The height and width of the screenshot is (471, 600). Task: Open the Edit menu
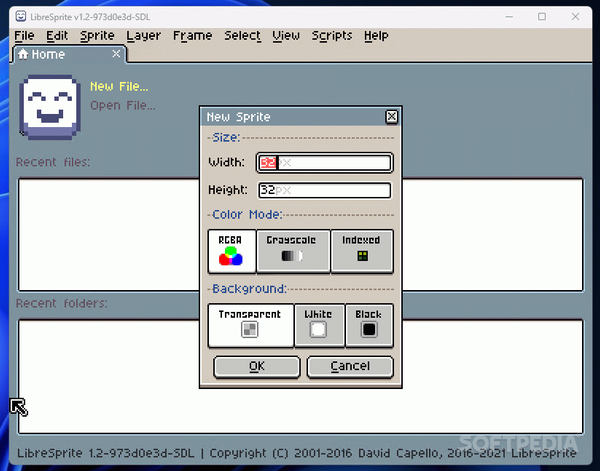pos(57,36)
